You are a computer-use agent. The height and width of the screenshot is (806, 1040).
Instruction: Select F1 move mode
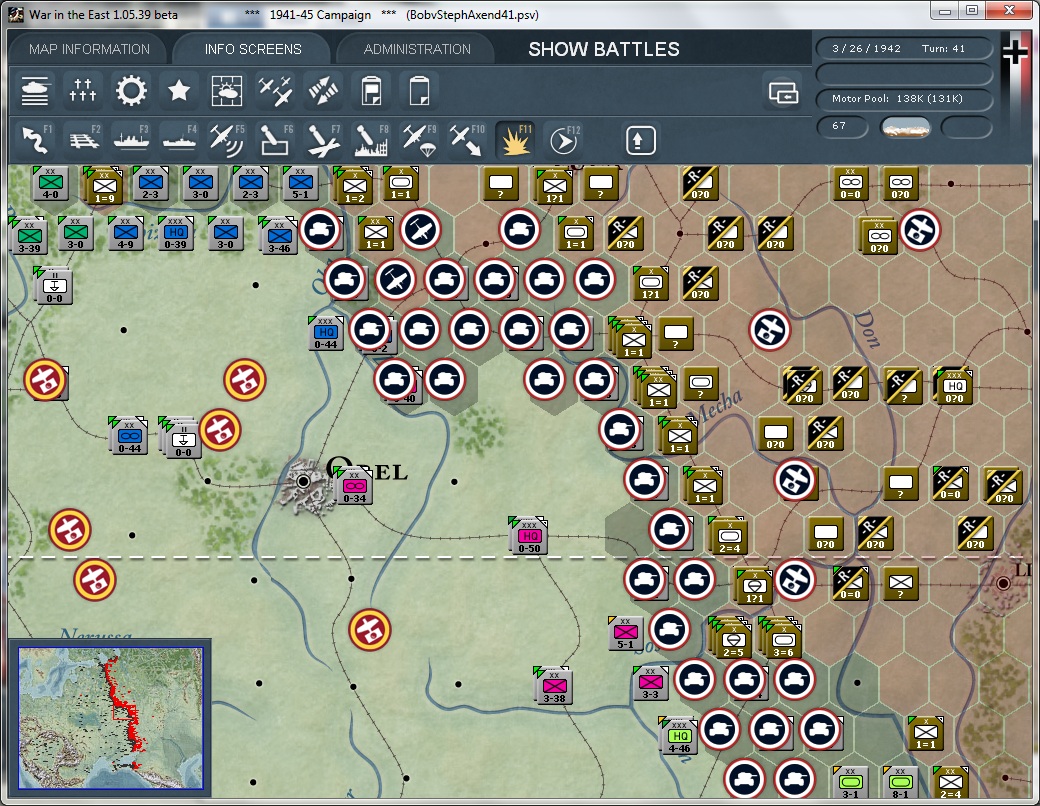click(x=35, y=139)
